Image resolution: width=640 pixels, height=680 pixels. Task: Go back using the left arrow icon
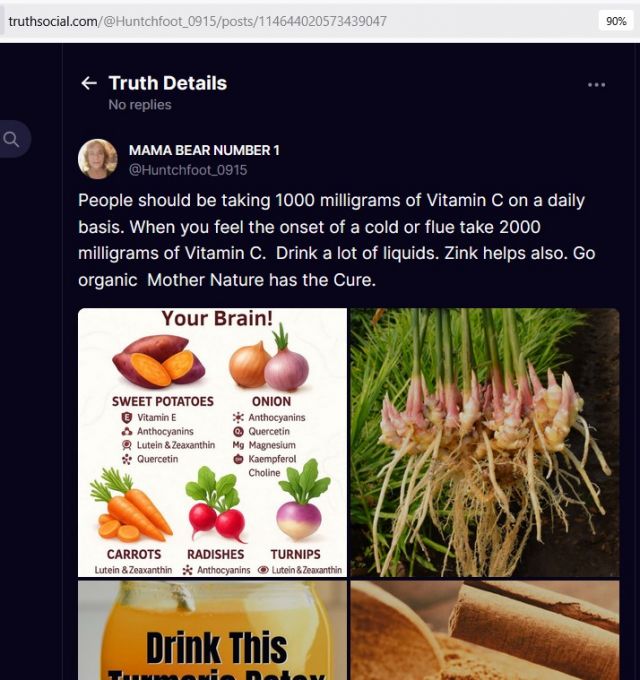pos(89,83)
